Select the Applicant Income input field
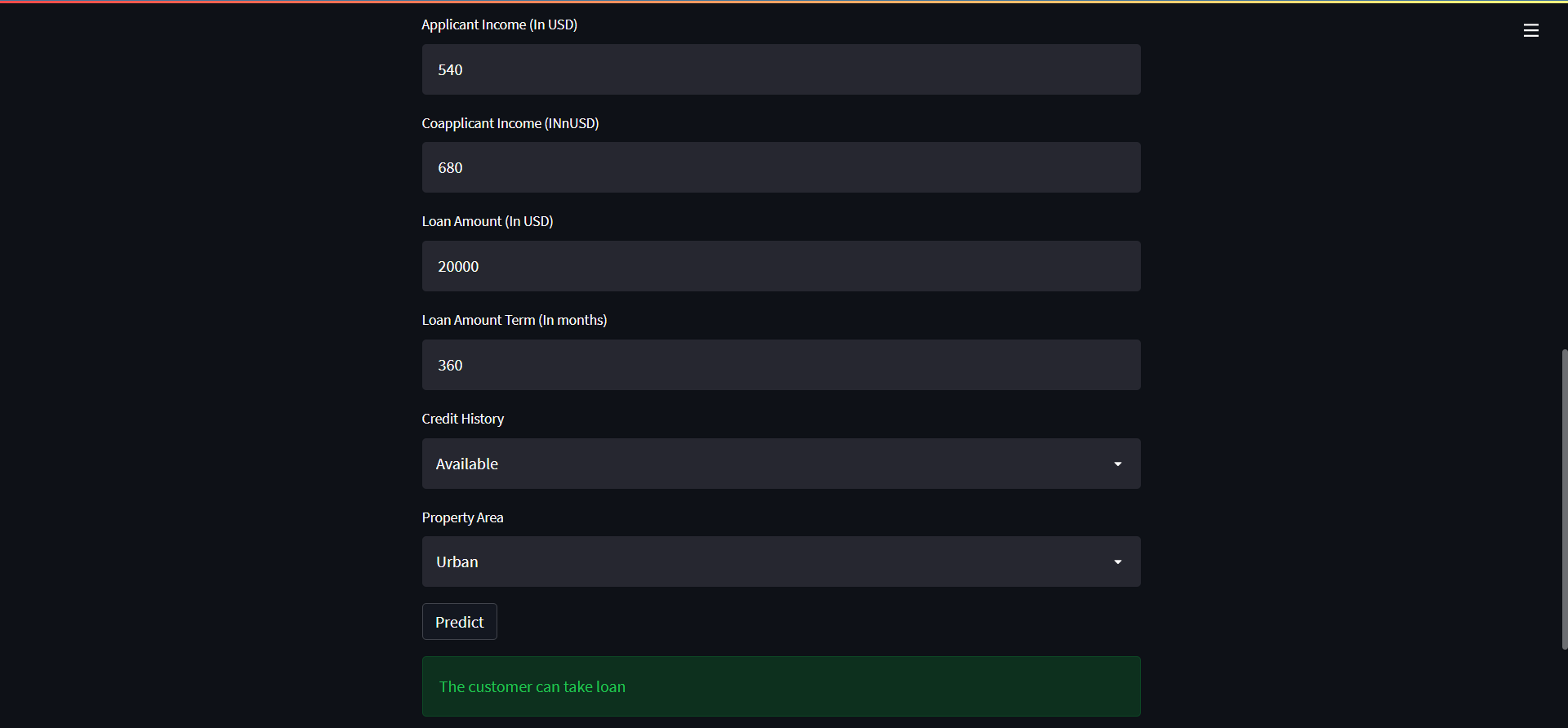The height and width of the screenshot is (728, 1568). 781,69
